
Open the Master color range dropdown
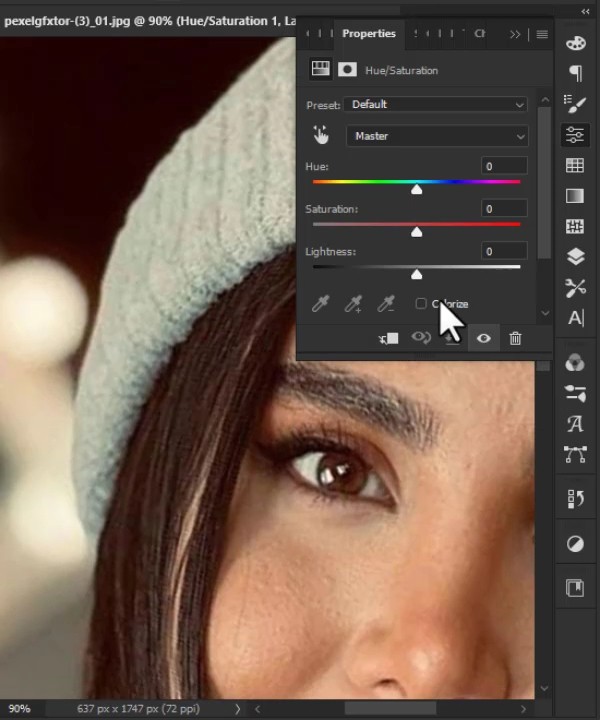[437, 136]
